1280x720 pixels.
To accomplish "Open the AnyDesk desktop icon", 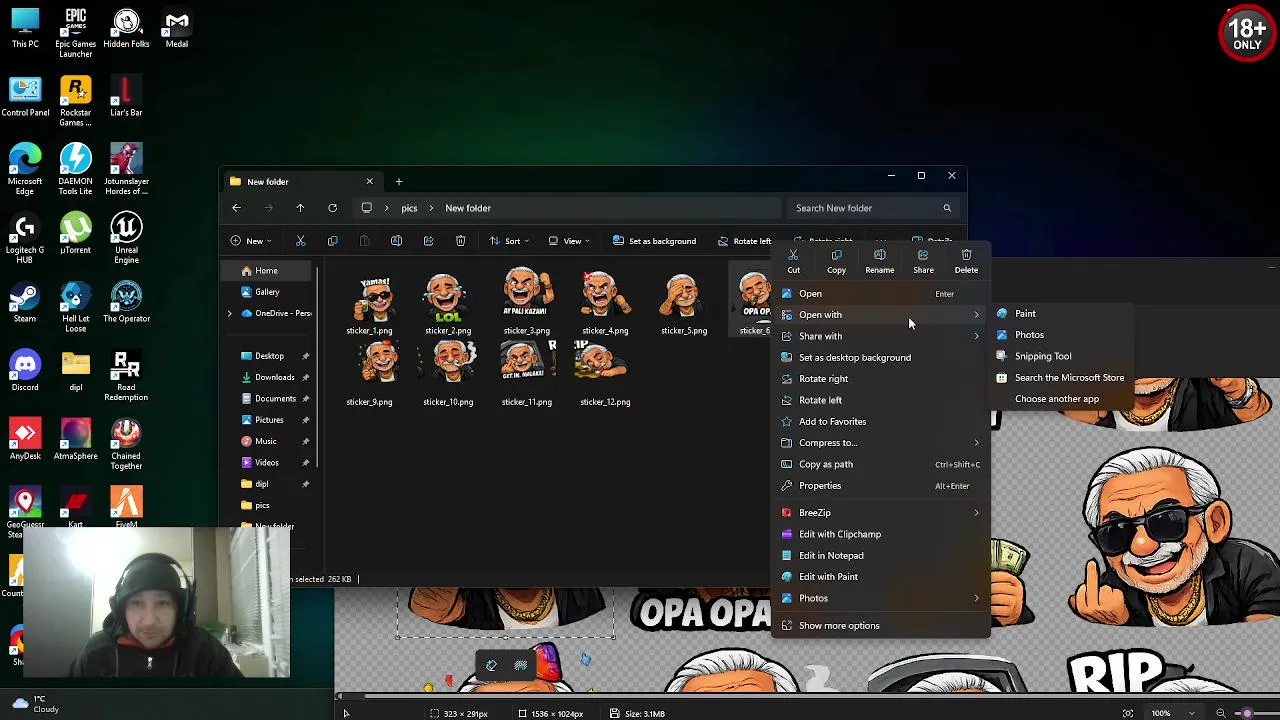I will (x=25, y=440).
